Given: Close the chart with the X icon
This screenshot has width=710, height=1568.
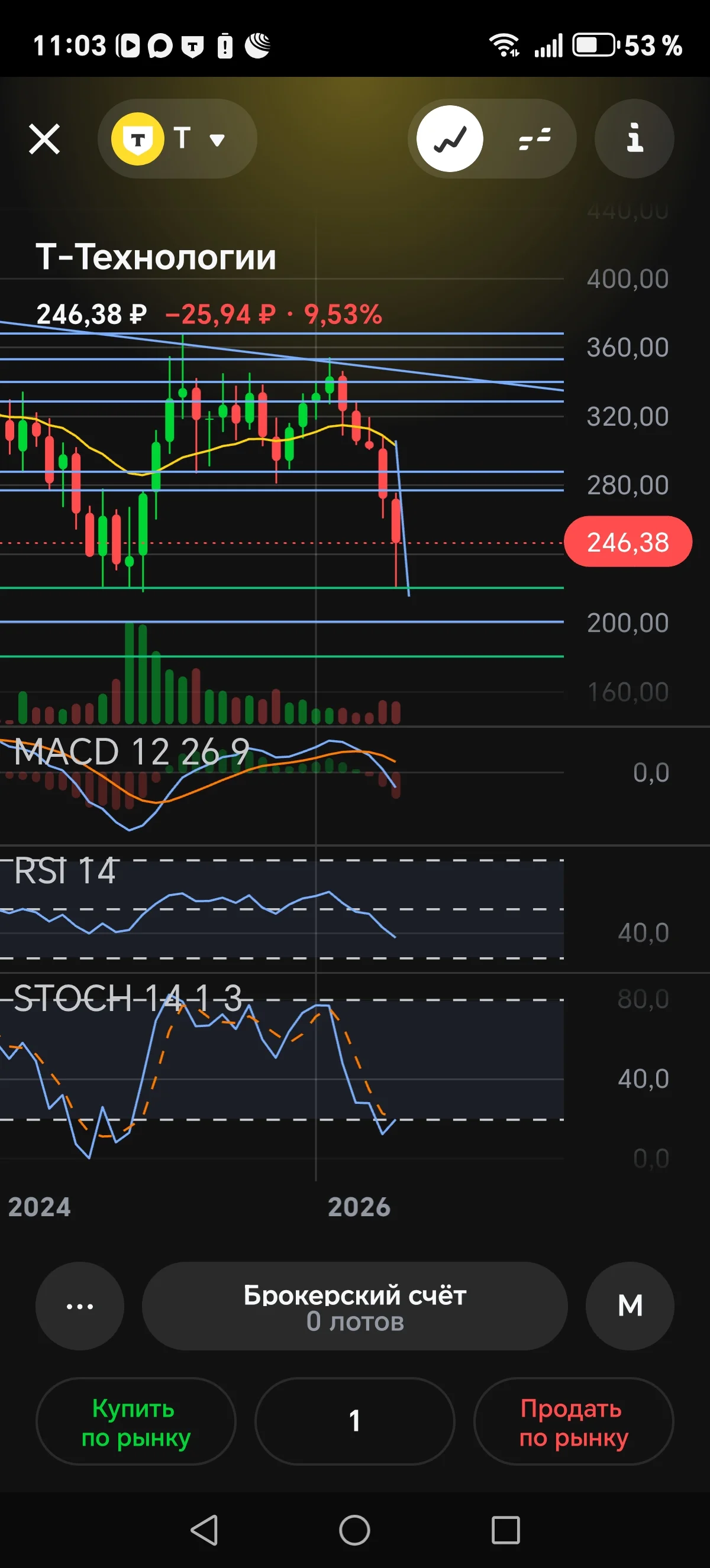Looking at the screenshot, I should (x=44, y=139).
